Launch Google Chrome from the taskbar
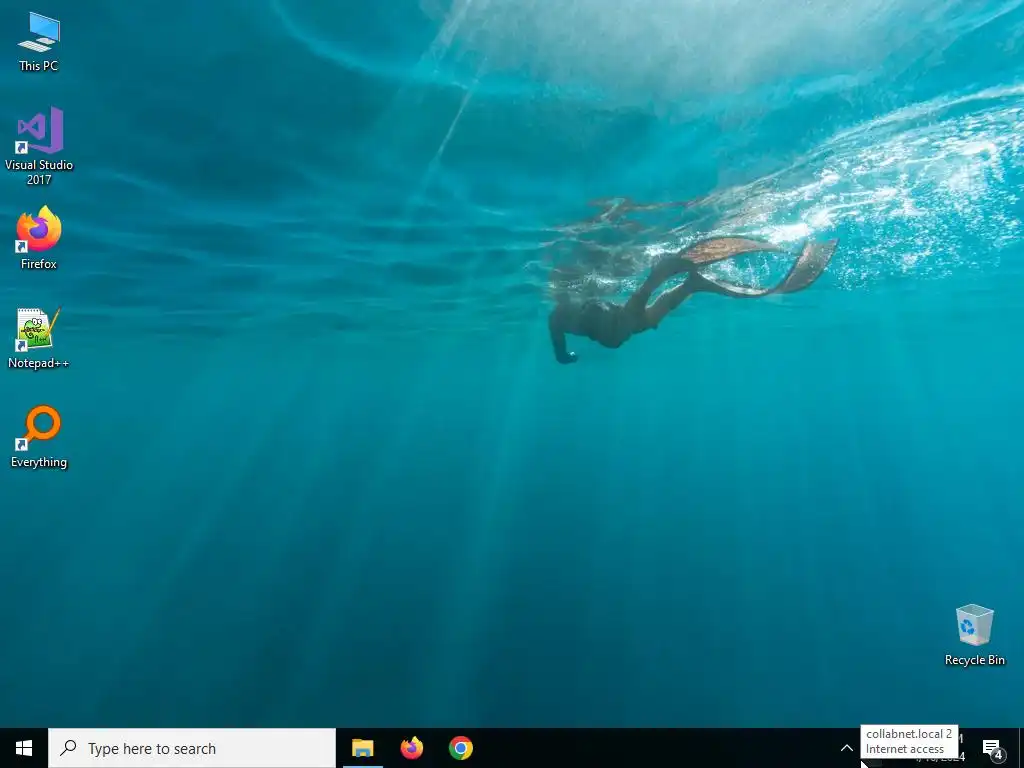1024x768 pixels. pos(461,748)
